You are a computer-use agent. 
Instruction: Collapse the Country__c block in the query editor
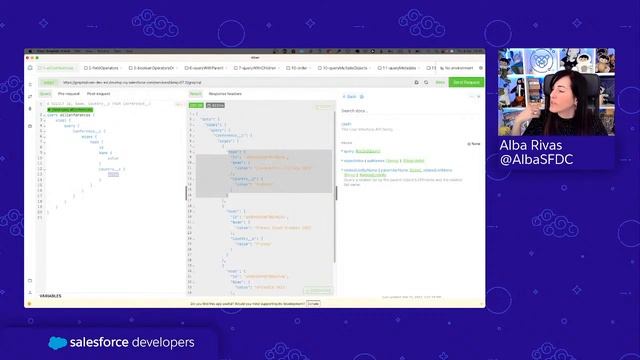(44, 169)
